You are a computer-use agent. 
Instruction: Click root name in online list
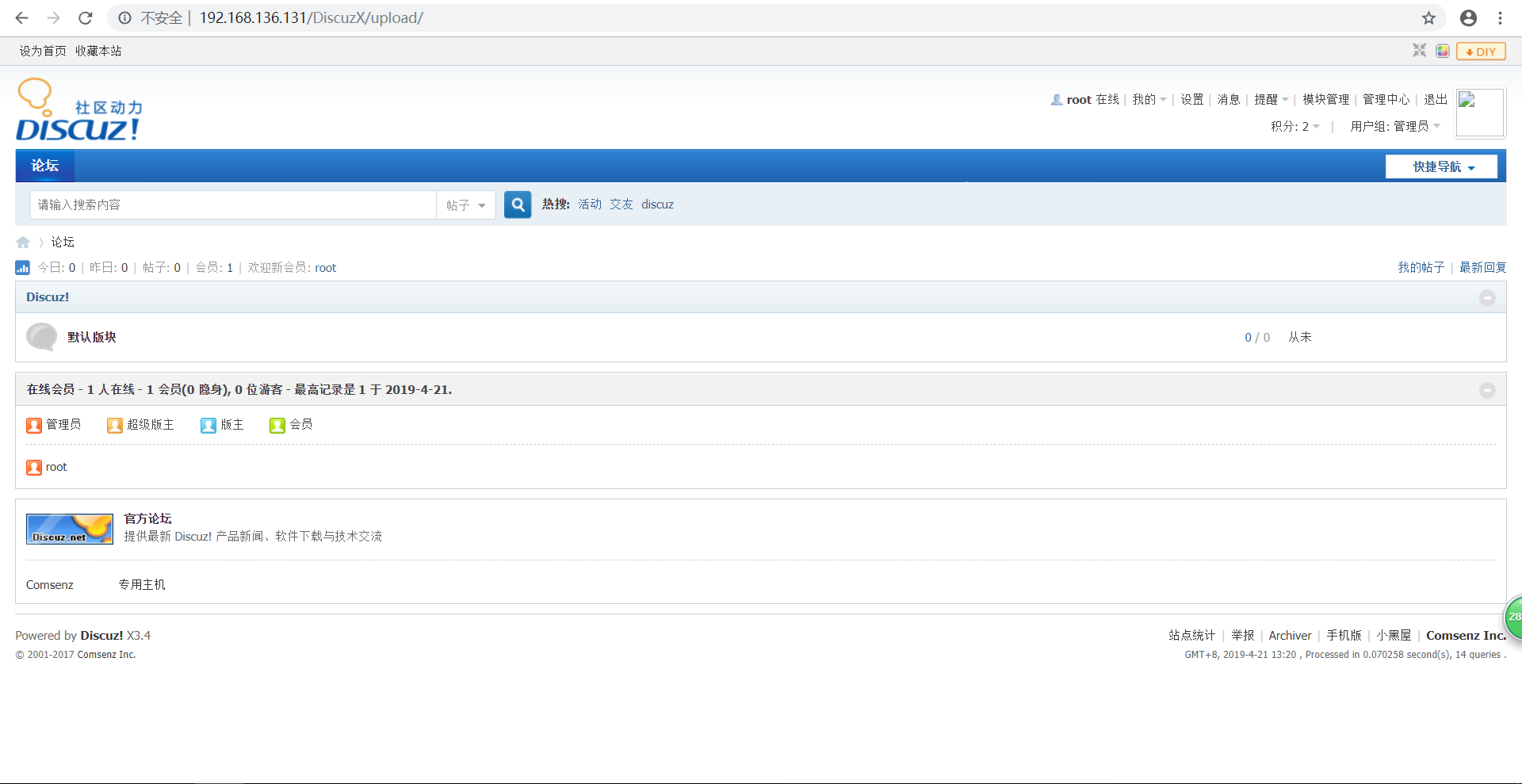point(56,467)
